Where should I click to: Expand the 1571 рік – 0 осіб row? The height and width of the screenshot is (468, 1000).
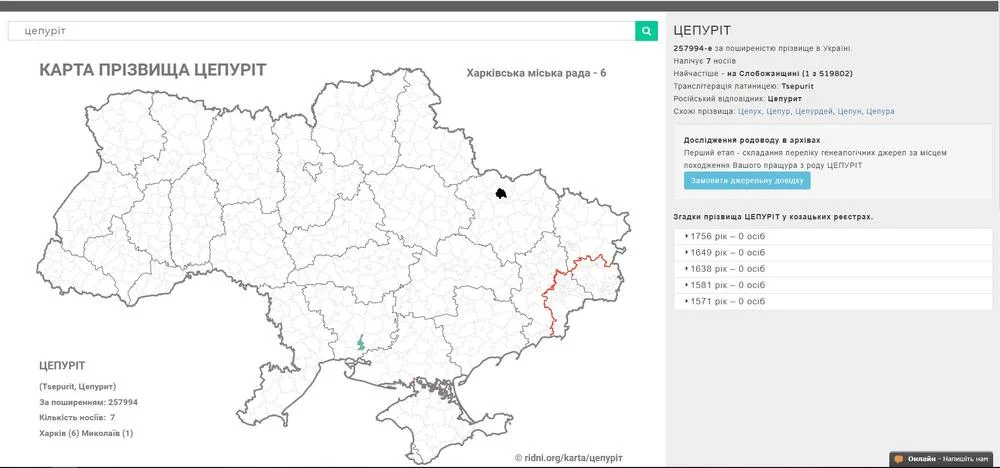833,302
